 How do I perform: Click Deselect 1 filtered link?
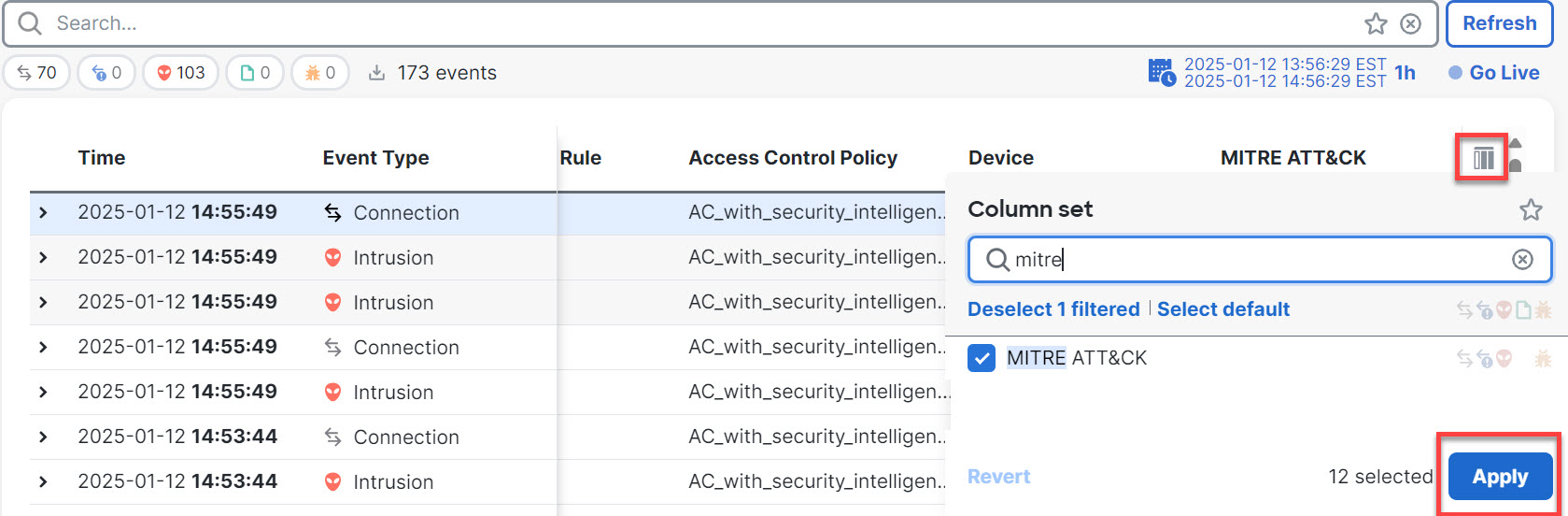1053,309
